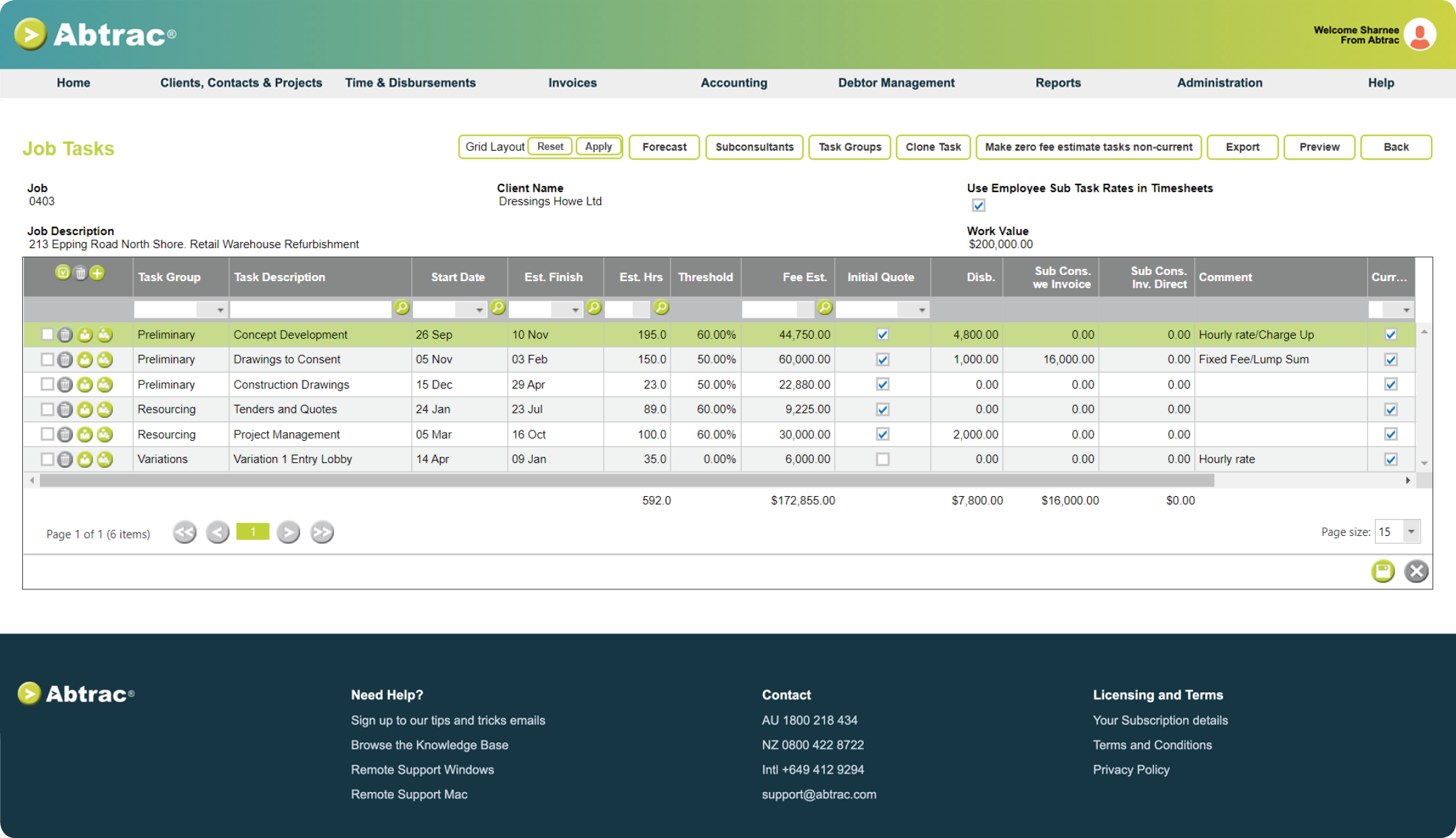Viewport: 1456px width, 838px height.
Task: Select the Tenders and Quotes row checkbox
Action: click(x=47, y=410)
